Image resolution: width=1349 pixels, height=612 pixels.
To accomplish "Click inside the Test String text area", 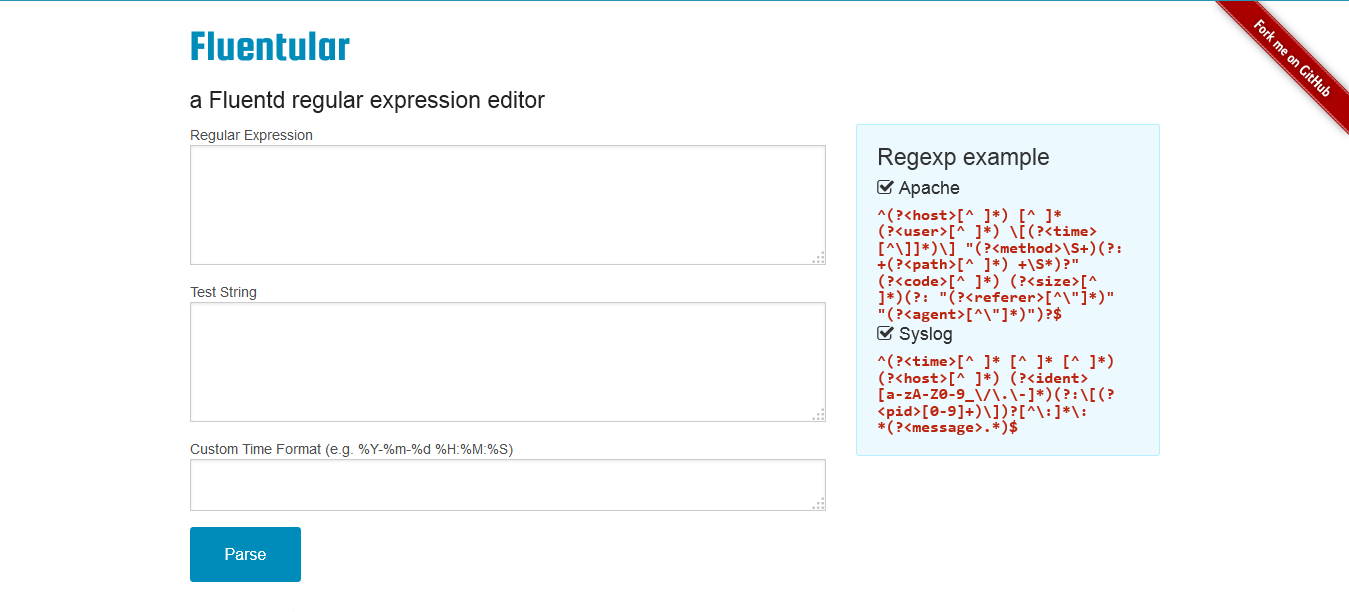I will click(507, 362).
